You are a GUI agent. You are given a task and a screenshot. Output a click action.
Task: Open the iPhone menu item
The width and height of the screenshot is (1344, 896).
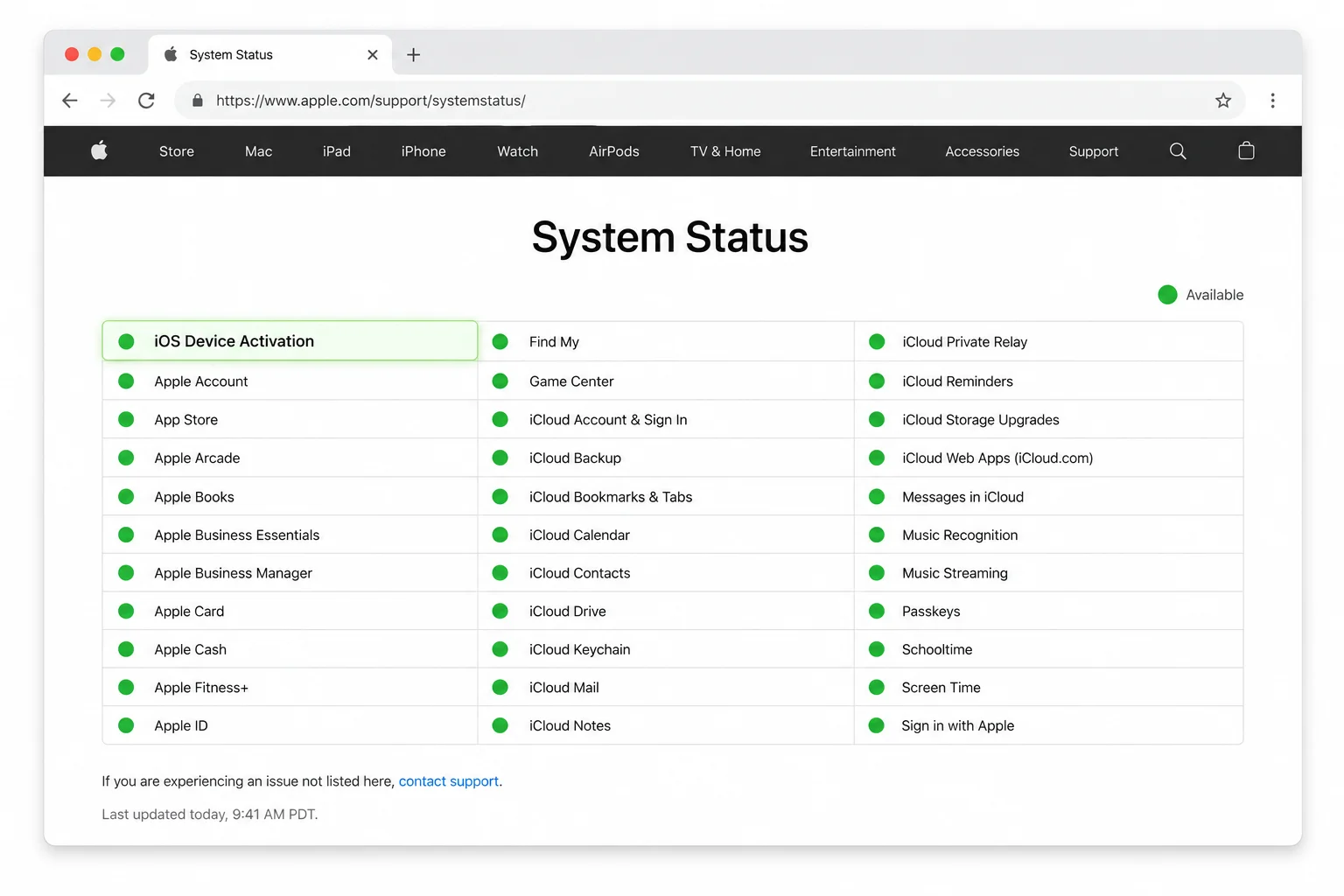[x=423, y=151]
